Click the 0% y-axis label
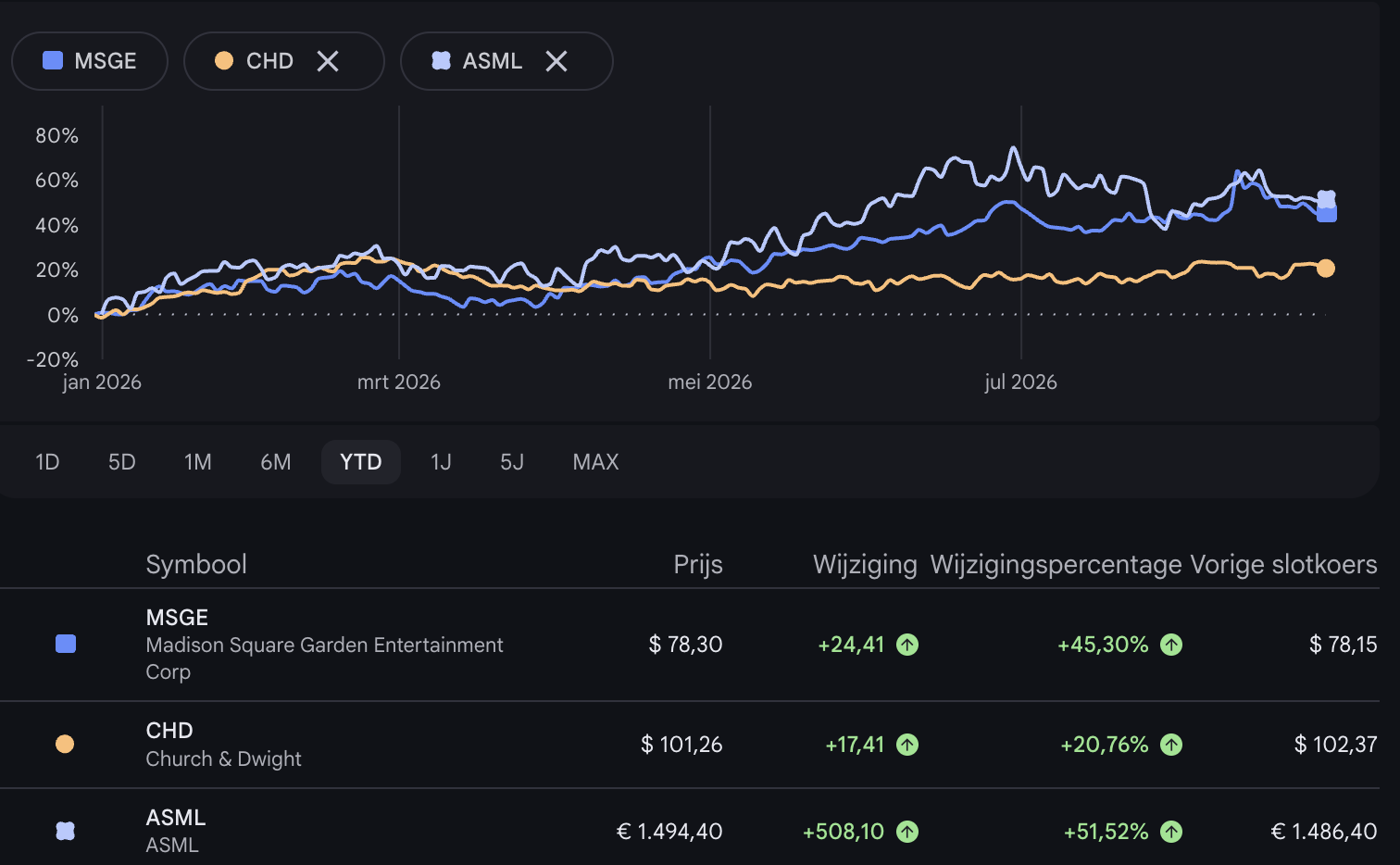Screen dimensions: 1400x865 (63, 316)
